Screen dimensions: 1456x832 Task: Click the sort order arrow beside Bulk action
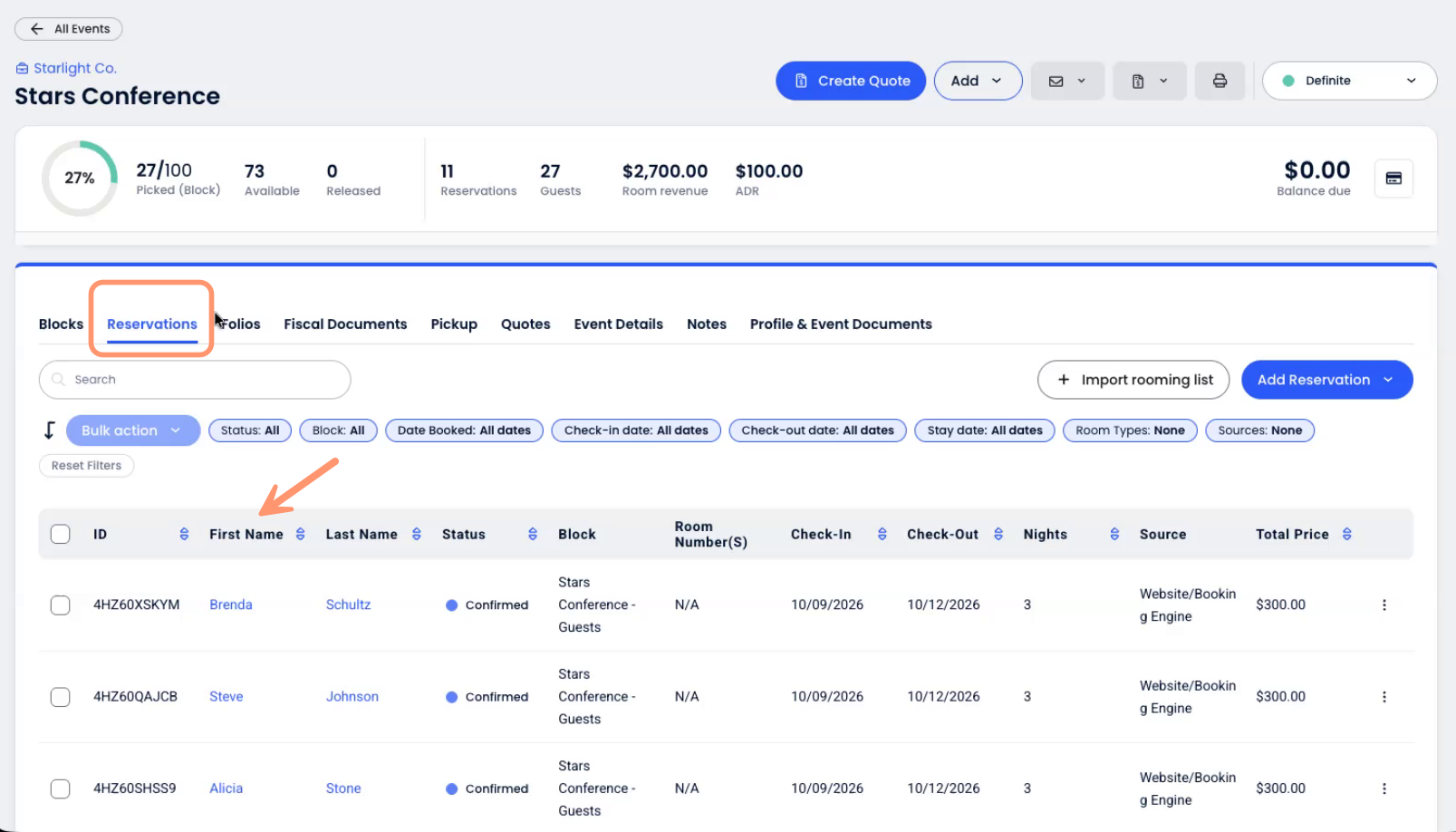click(x=50, y=431)
